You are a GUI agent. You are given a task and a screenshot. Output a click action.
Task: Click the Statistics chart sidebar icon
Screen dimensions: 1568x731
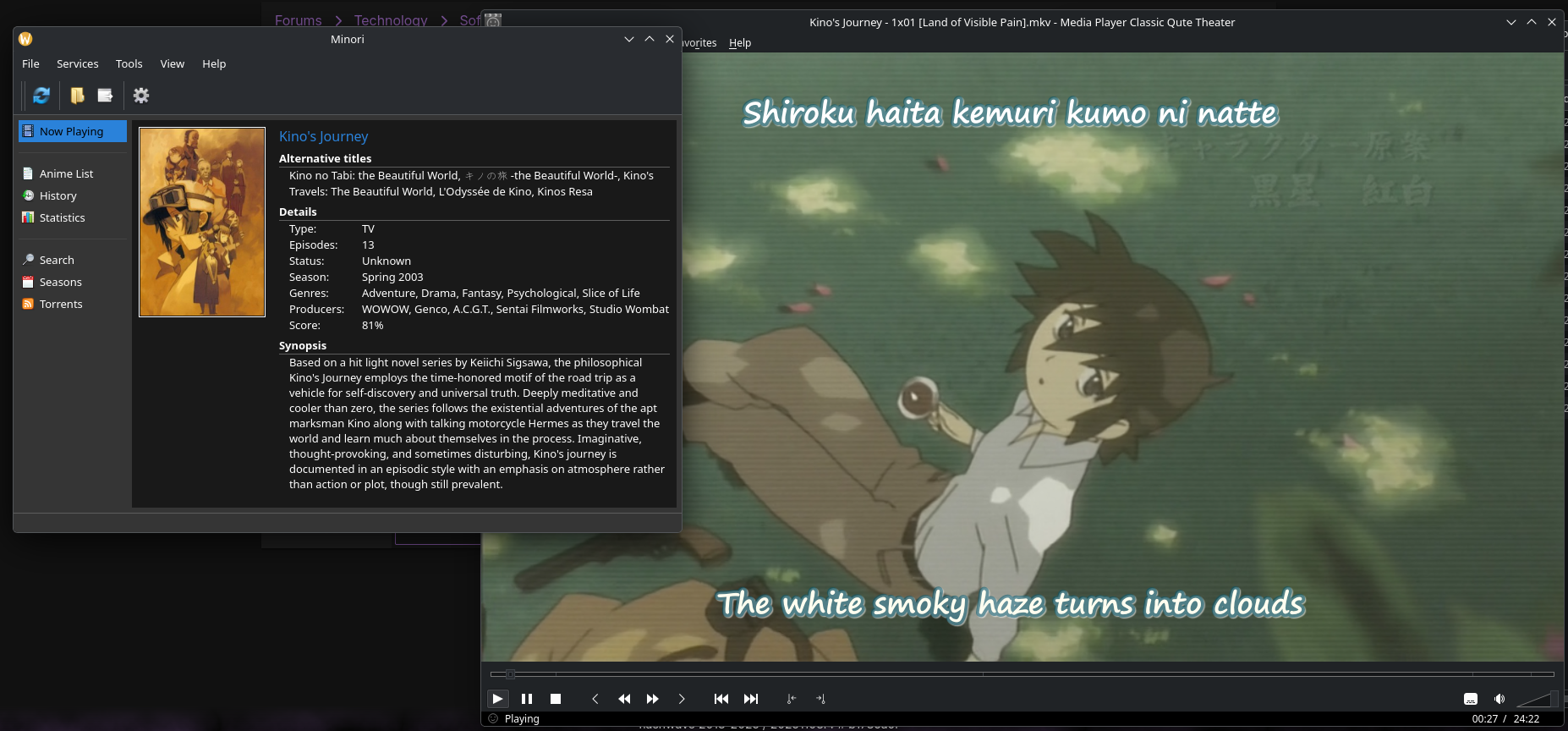[x=28, y=217]
